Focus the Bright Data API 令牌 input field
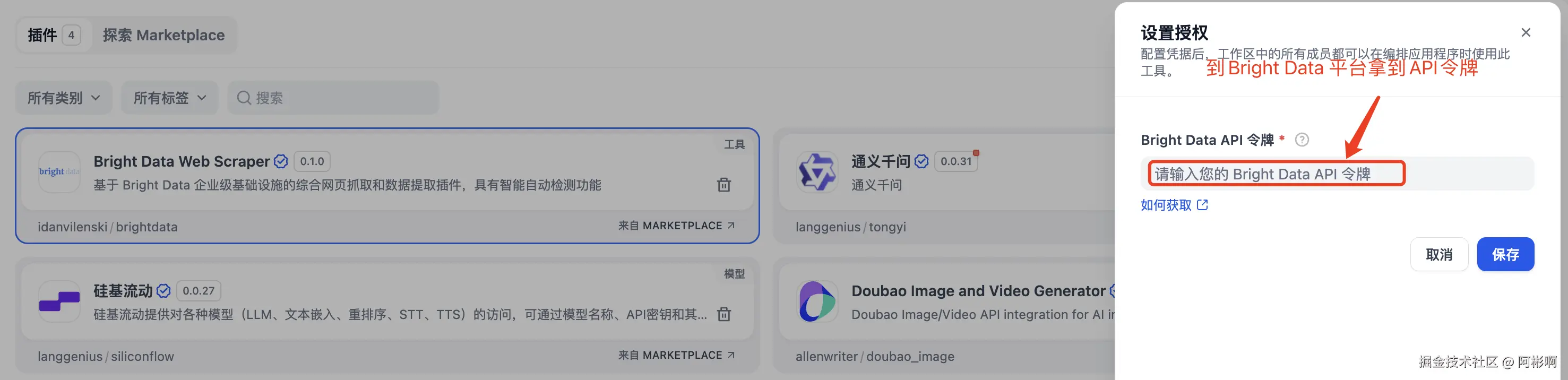Screen dimensions: 1568x380 pos(1337,174)
